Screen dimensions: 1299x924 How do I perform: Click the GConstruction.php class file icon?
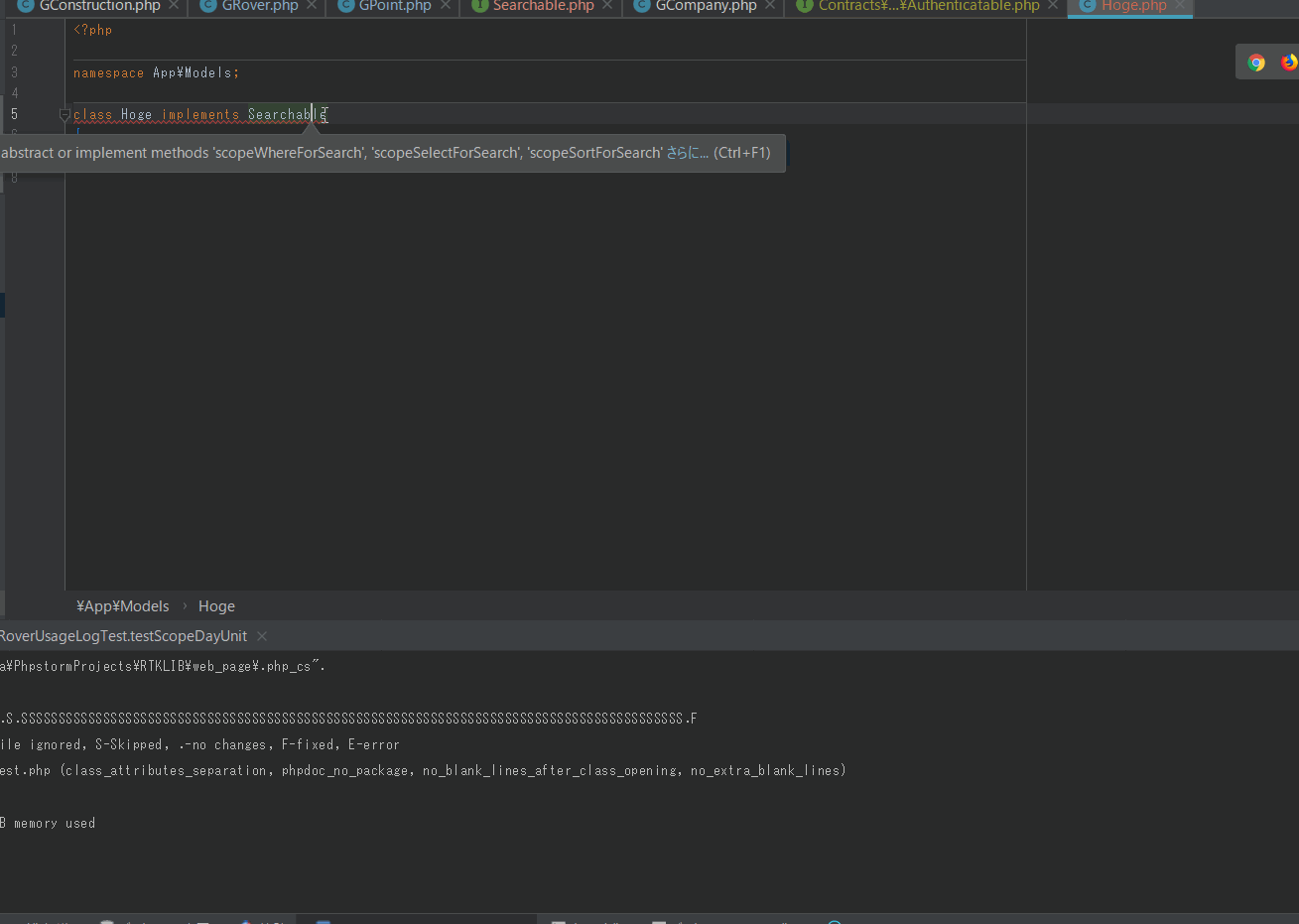pyautogui.click(x=26, y=6)
